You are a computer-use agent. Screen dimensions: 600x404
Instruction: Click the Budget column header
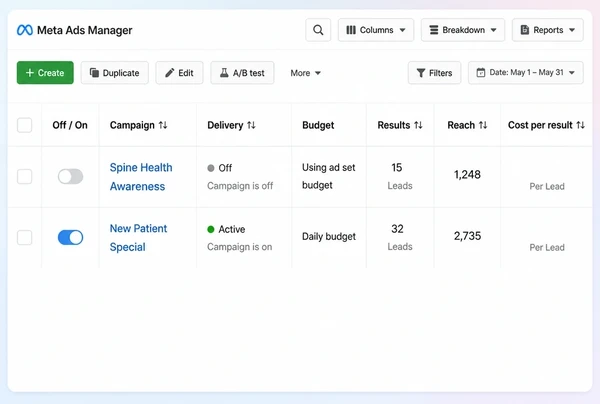tap(318, 125)
